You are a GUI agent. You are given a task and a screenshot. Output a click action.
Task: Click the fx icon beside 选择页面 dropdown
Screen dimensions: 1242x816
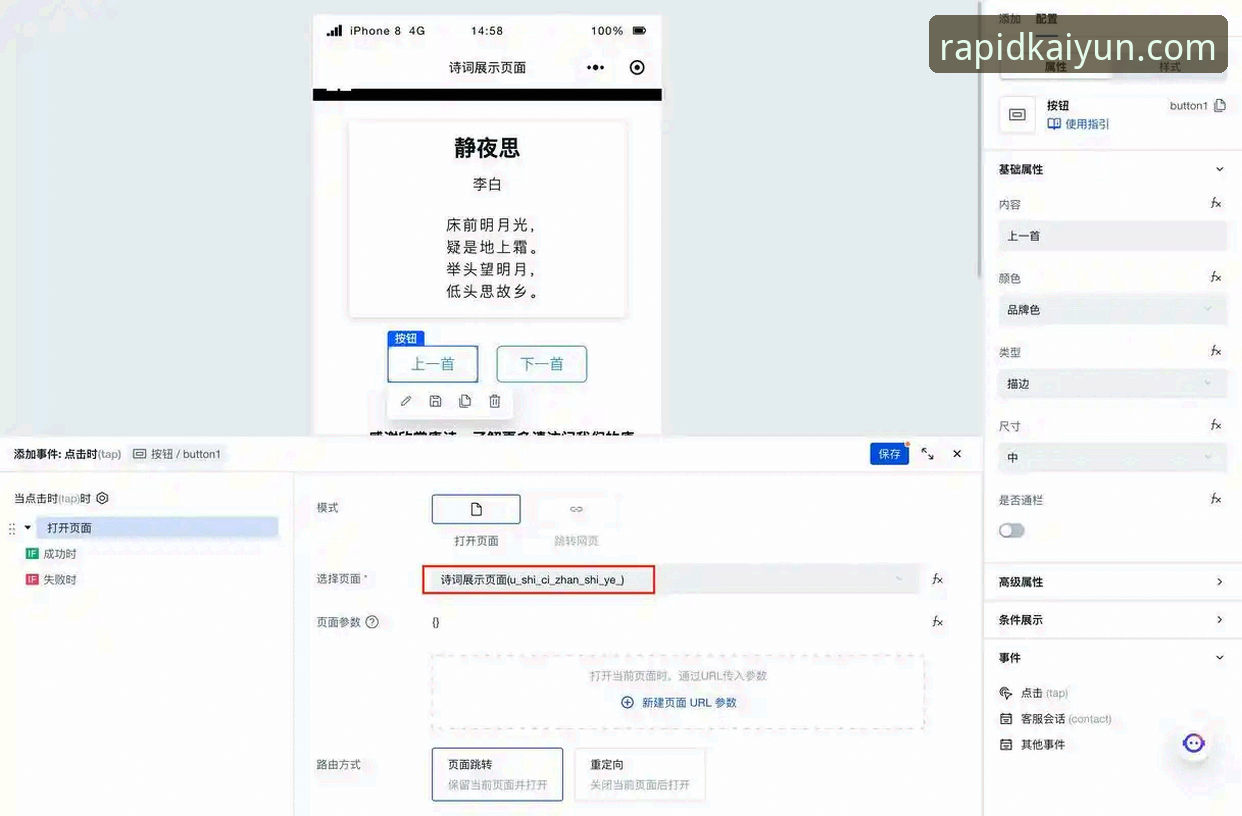(937, 579)
